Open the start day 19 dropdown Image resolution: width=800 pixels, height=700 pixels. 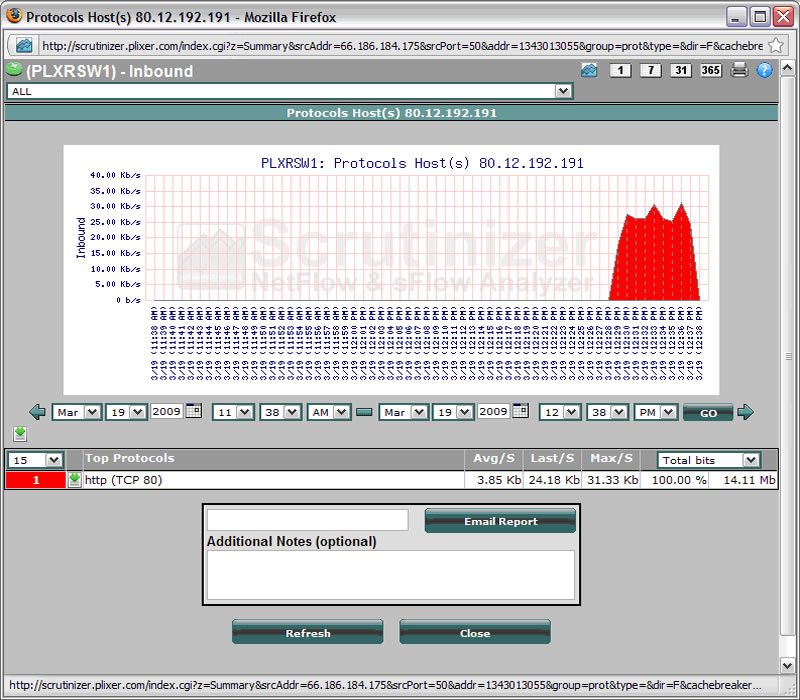(127, 412)
